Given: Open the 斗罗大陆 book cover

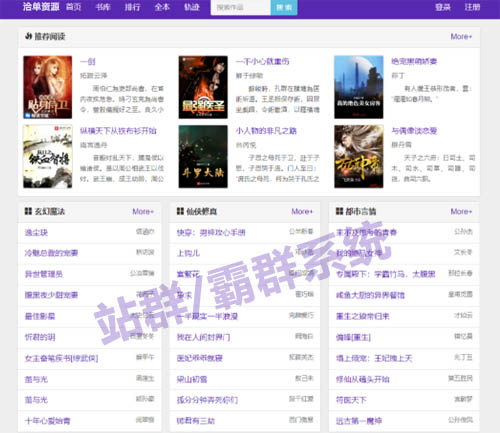Looking at the screenshot, I should point(203,156).
